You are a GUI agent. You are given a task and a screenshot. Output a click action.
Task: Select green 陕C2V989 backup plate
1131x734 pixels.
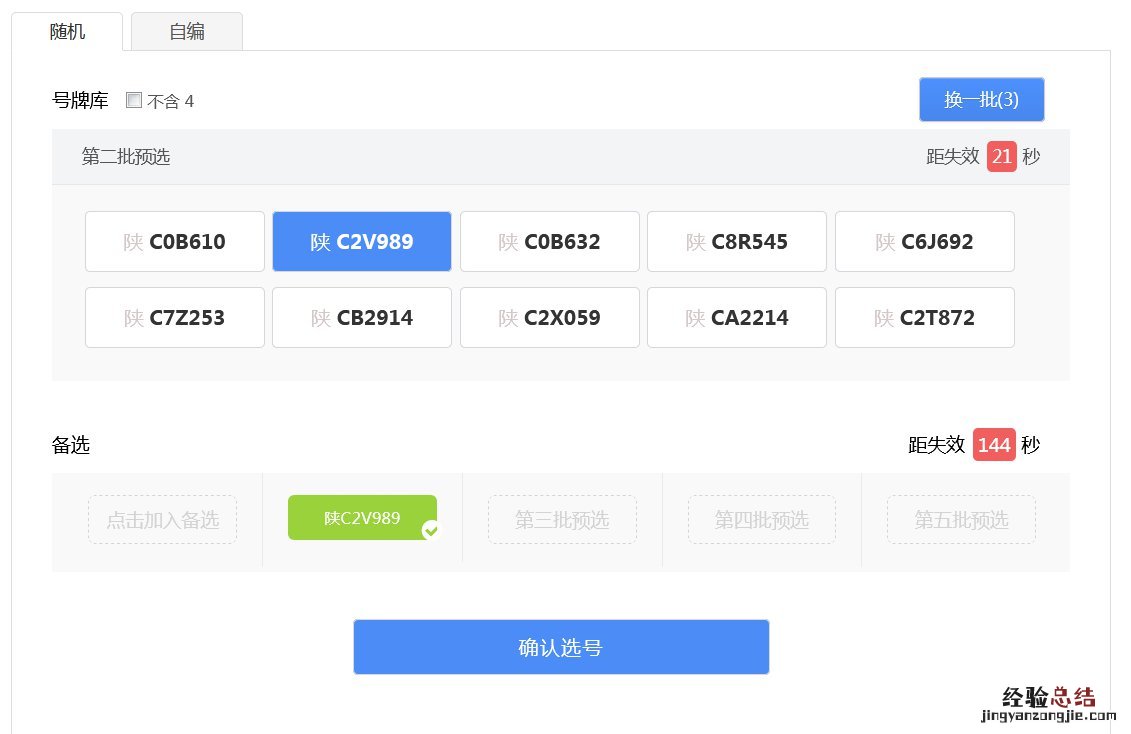362,518
